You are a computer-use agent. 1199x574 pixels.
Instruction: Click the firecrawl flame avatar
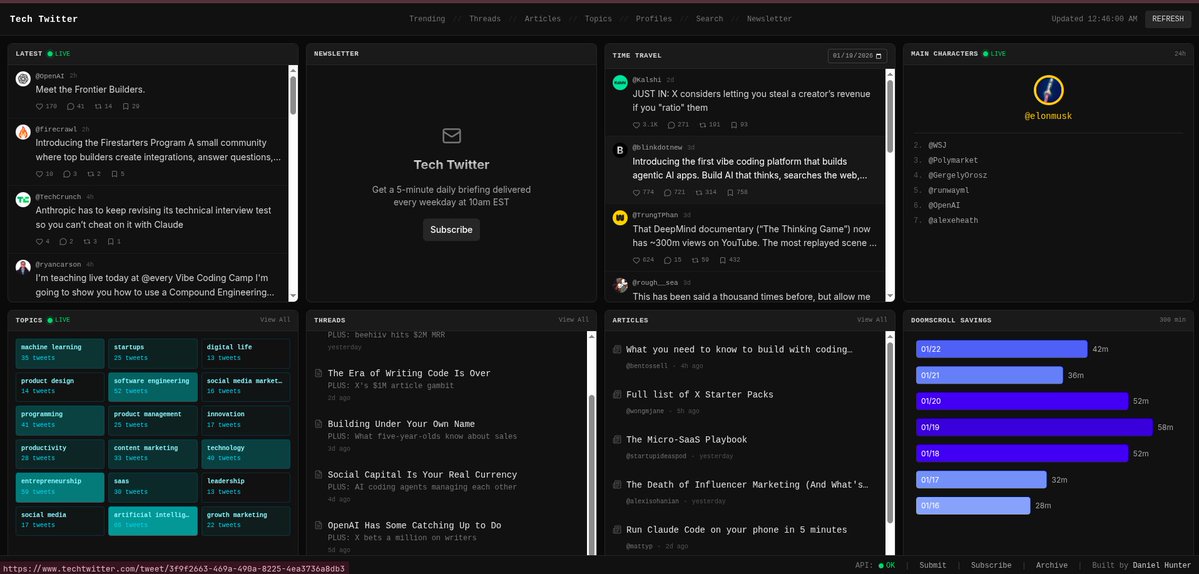tap(23, 131)
